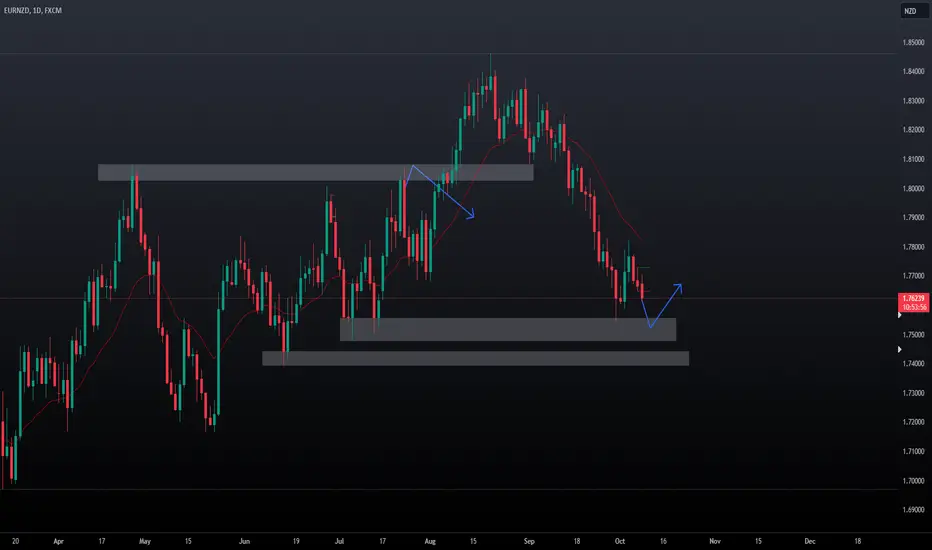Click the Dec label on time axis
Image resolution: width=932 pixels, height=550 pixels.
coord(810,541)
